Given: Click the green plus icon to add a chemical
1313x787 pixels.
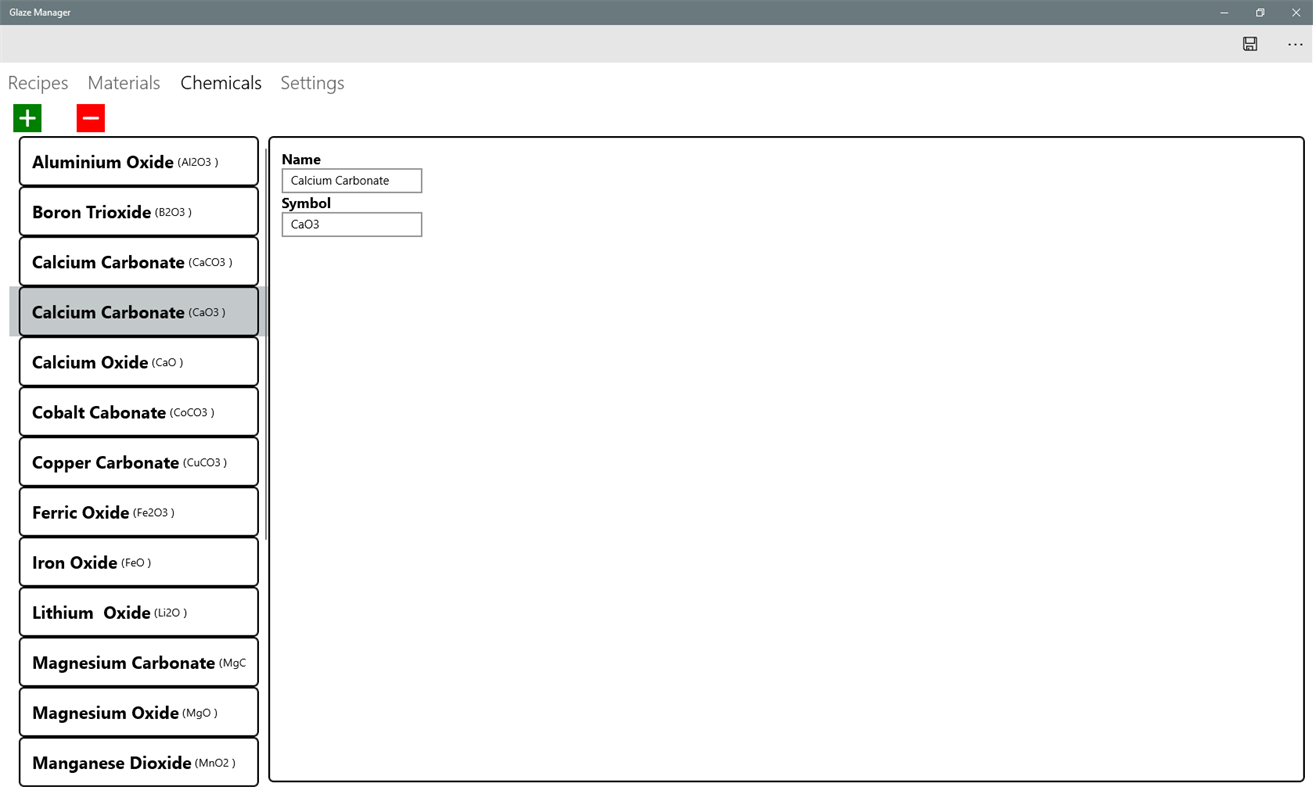Looking at the screenshot, I should 26,117.
